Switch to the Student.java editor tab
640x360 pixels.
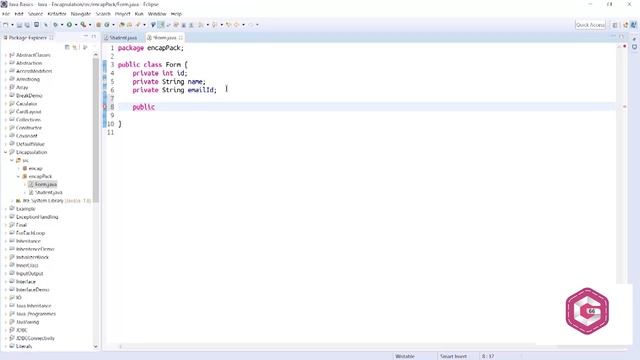pyautogui.click(x=121, y=38)
